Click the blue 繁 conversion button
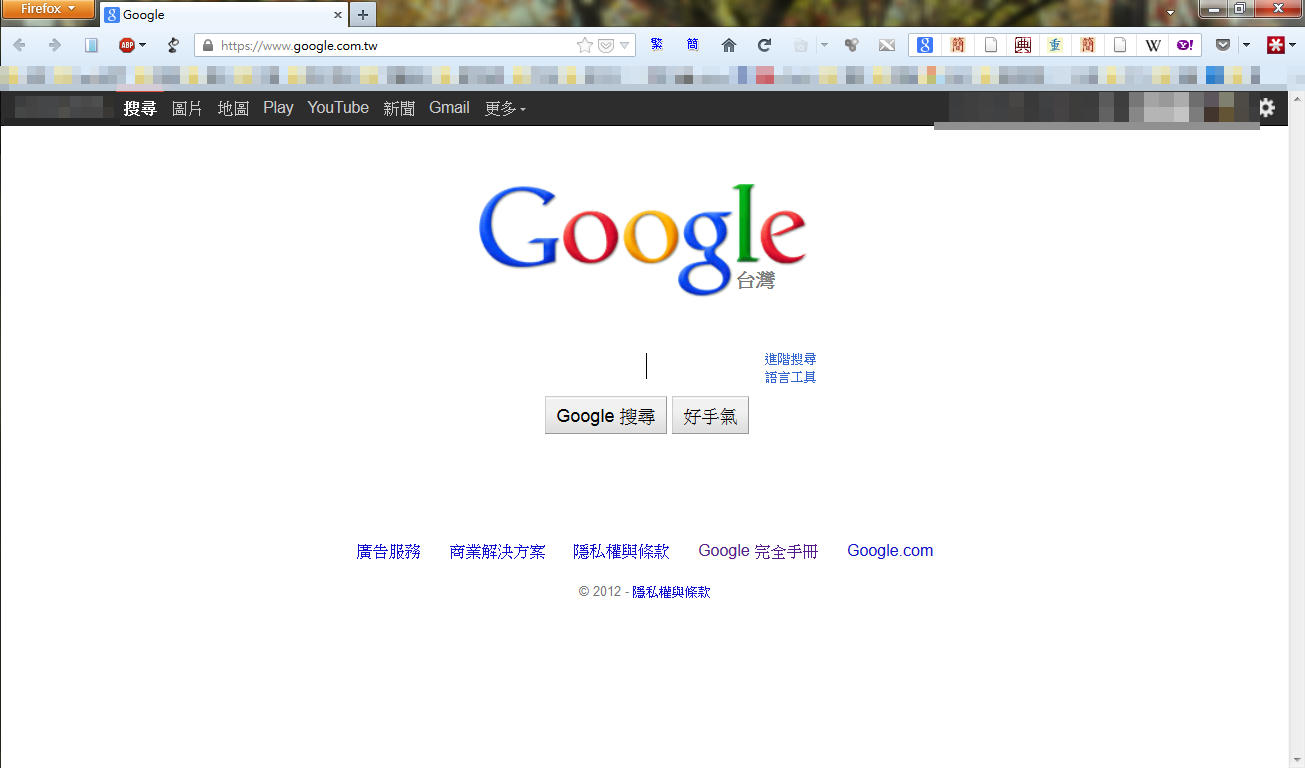Image resolution: width=1305 pixels, height=768 pixels. click(x=657, y=44)
